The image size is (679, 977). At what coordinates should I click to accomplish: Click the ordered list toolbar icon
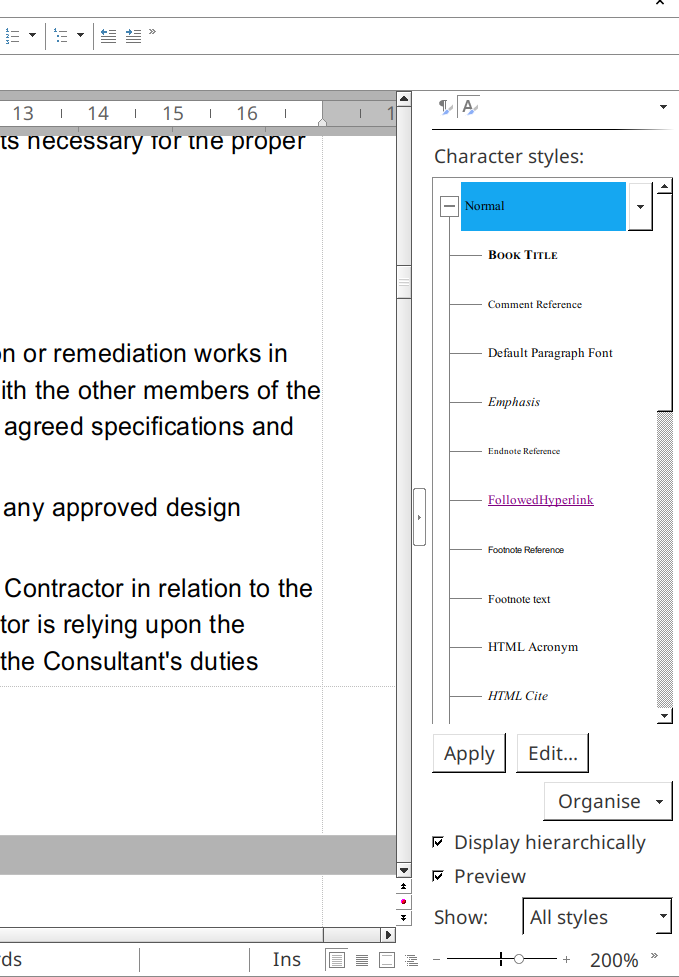click(x=12, y=36)
